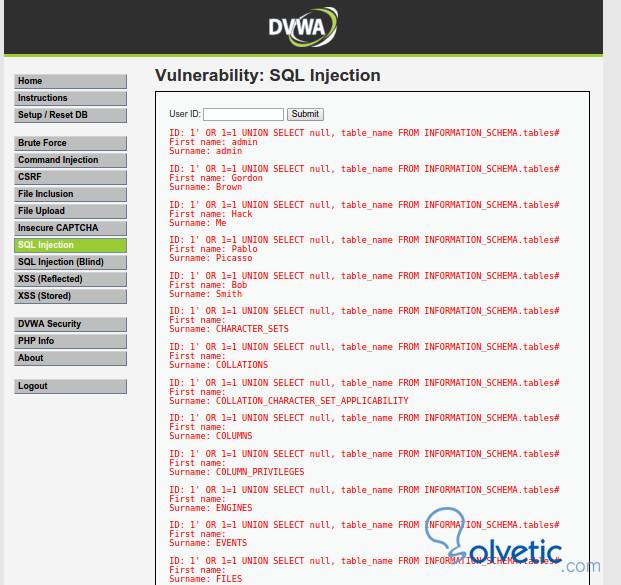The width and height of the screenshot is (621, 585).
Task: Click the Logout menu item
Action: [x=70, y=387]
